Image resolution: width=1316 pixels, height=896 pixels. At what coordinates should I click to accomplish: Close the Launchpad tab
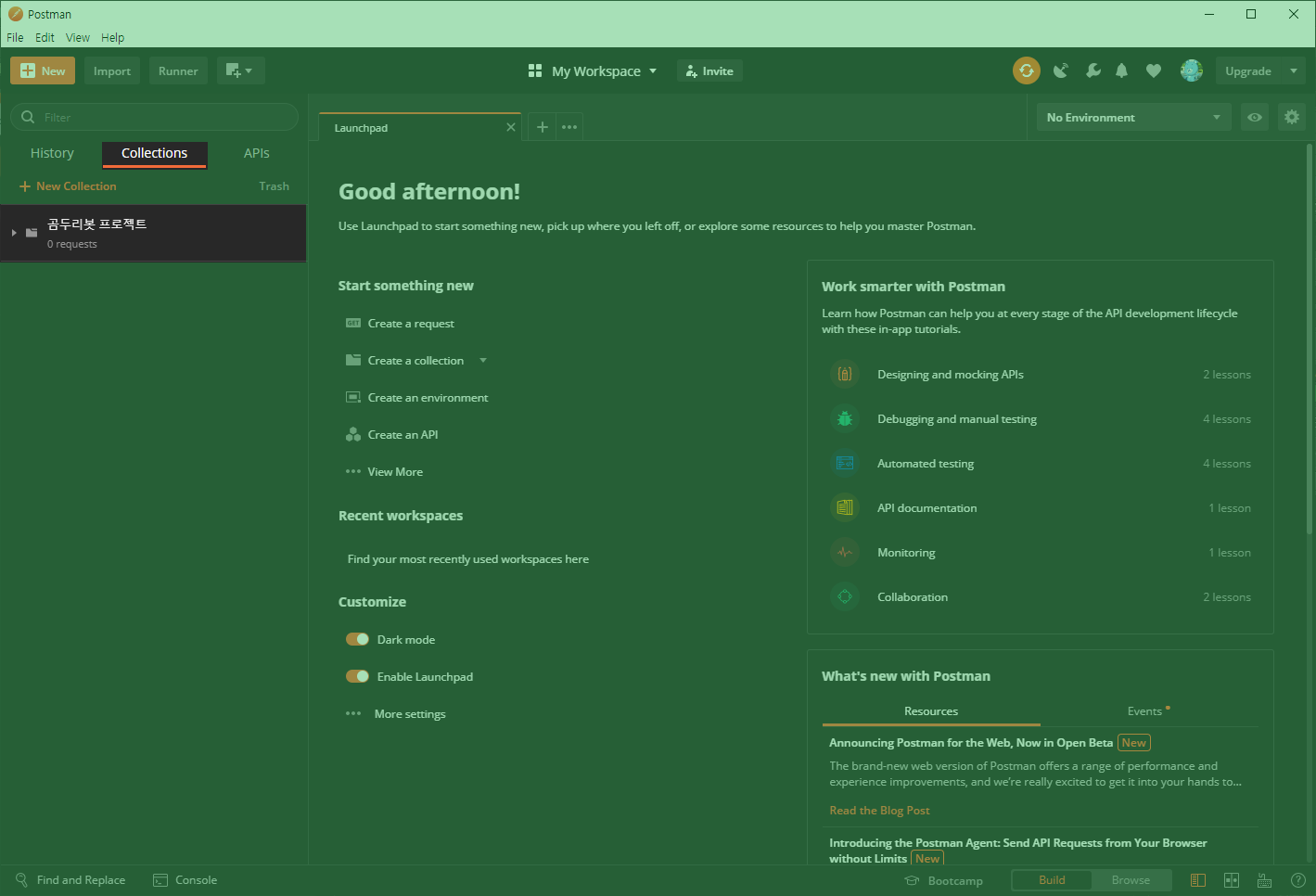click(511, 127)
